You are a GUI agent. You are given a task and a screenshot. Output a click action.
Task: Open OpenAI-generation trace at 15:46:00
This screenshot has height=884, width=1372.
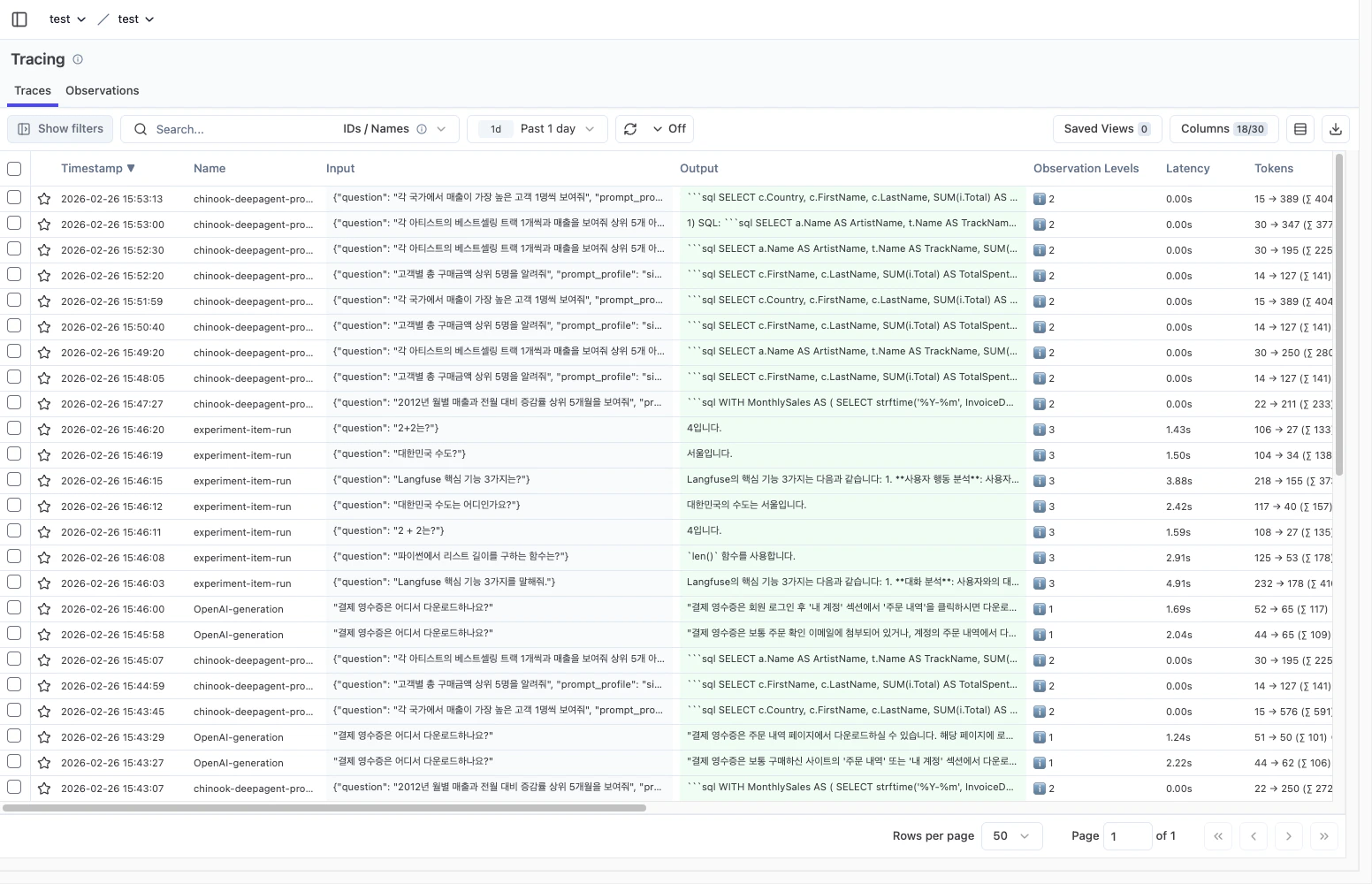(239, 609)
